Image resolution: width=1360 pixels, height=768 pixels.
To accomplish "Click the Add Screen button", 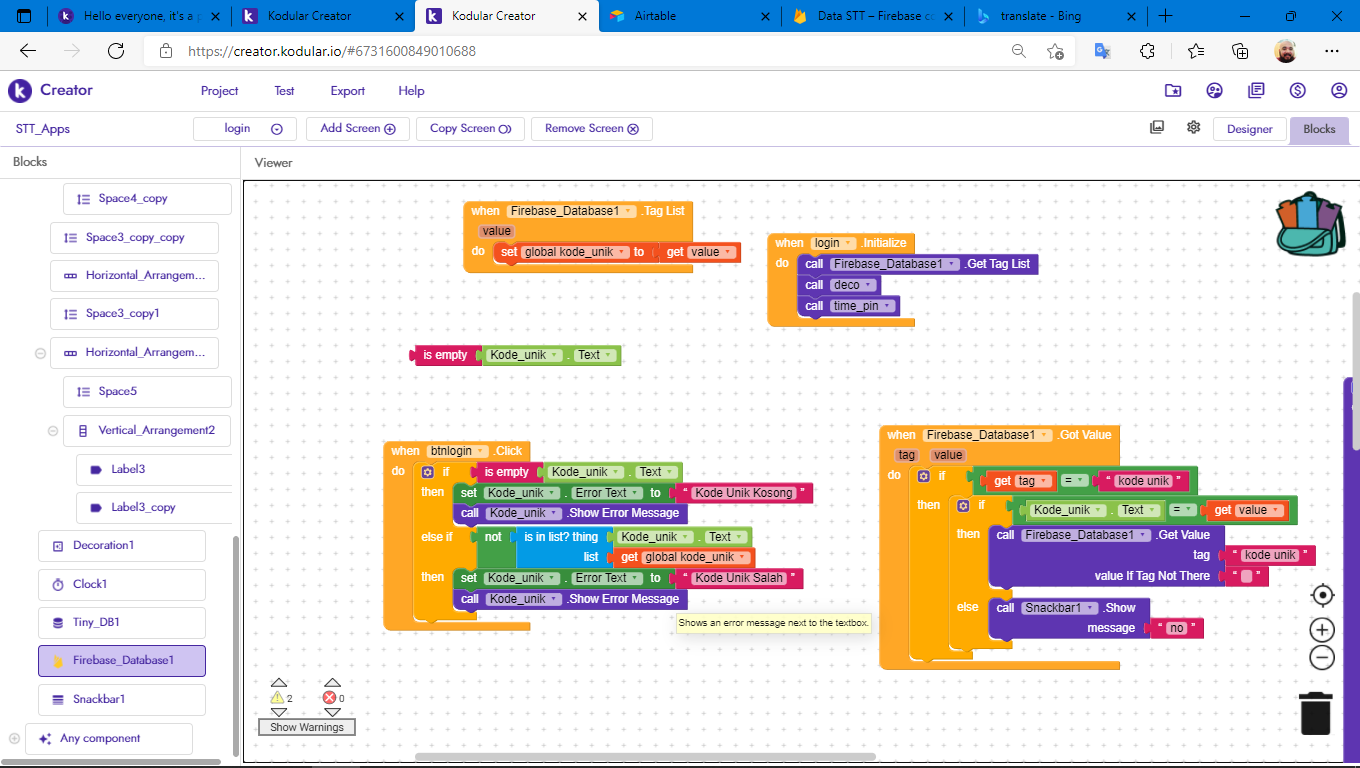I will [x=357, y=129].
